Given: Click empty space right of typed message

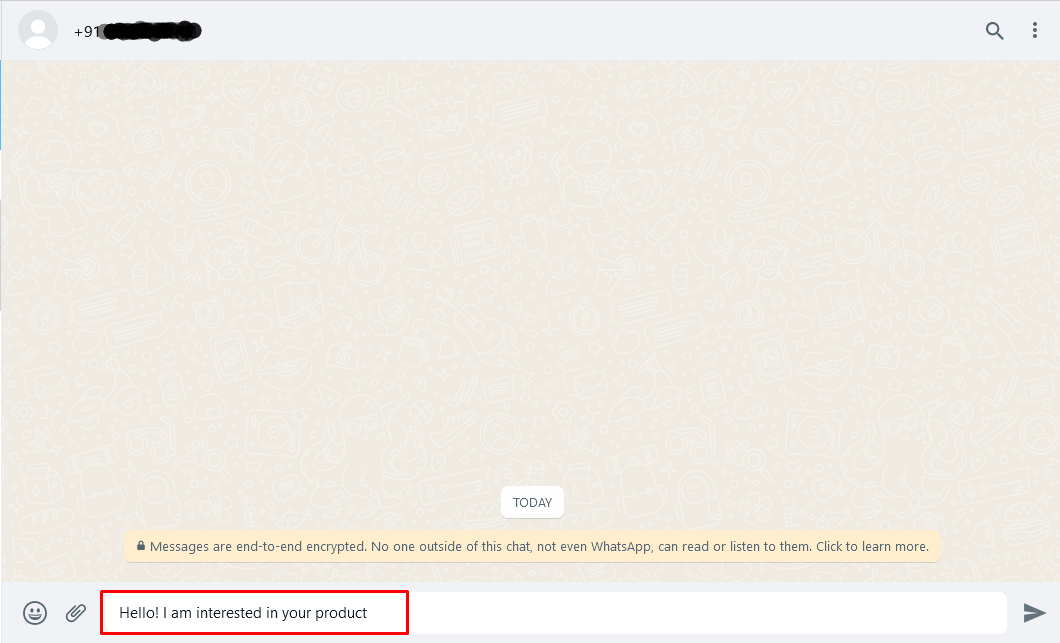Looking at the screenshot, I should (700, 613).
